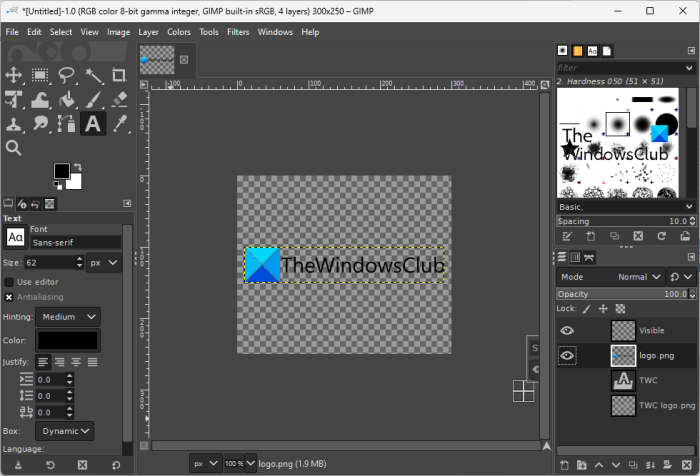This screenshot has height=476, width=700.
Task: Open the Filters menu
Action: coord(238,32)
